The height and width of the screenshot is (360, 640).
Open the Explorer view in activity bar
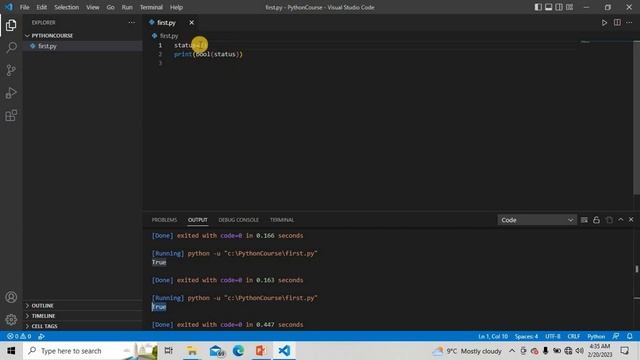11,25
